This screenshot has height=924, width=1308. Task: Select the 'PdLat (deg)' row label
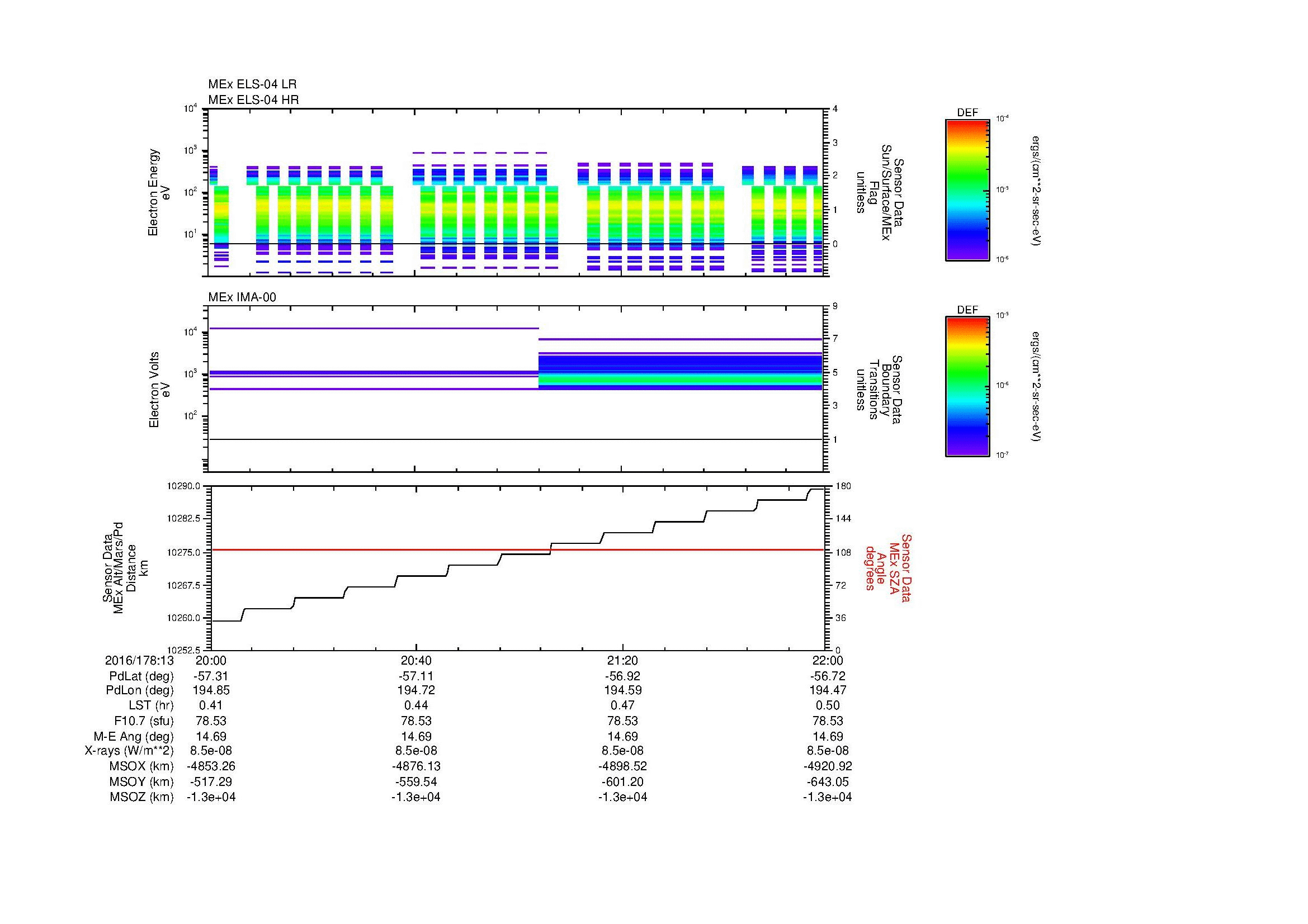141,676
